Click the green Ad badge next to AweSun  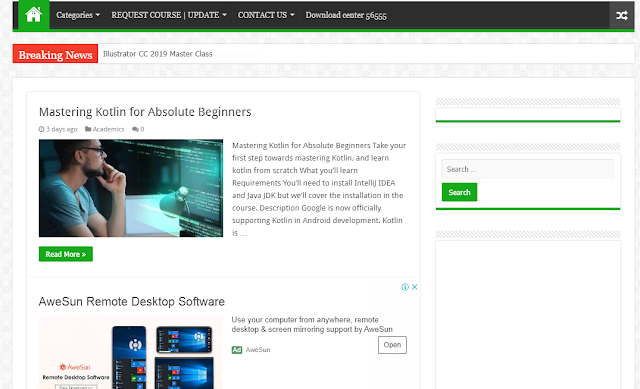[x=237, y=350]
